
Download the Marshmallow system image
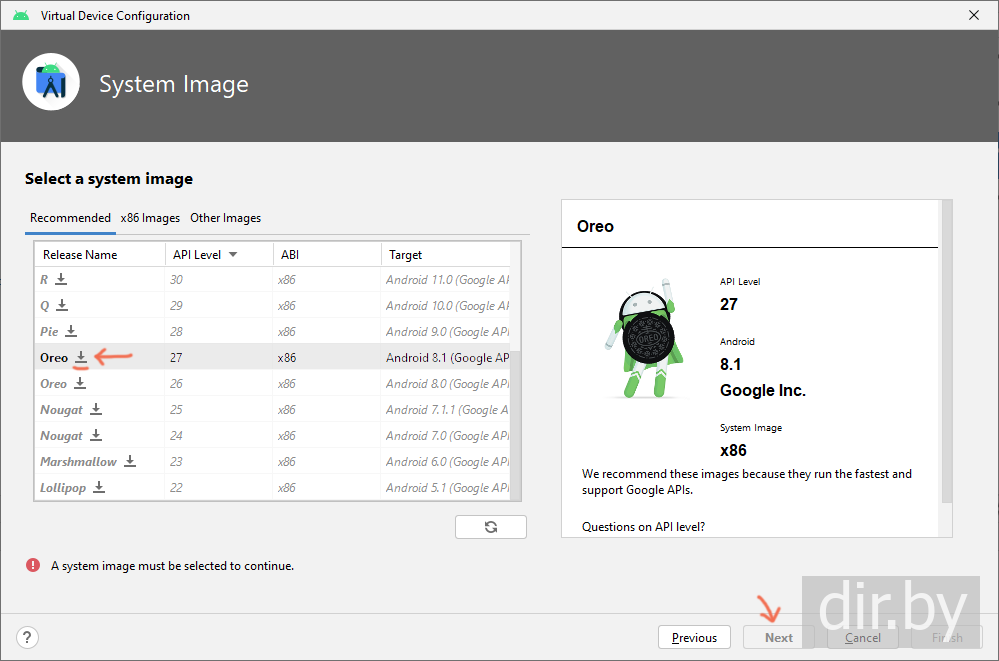pos(130,461)
